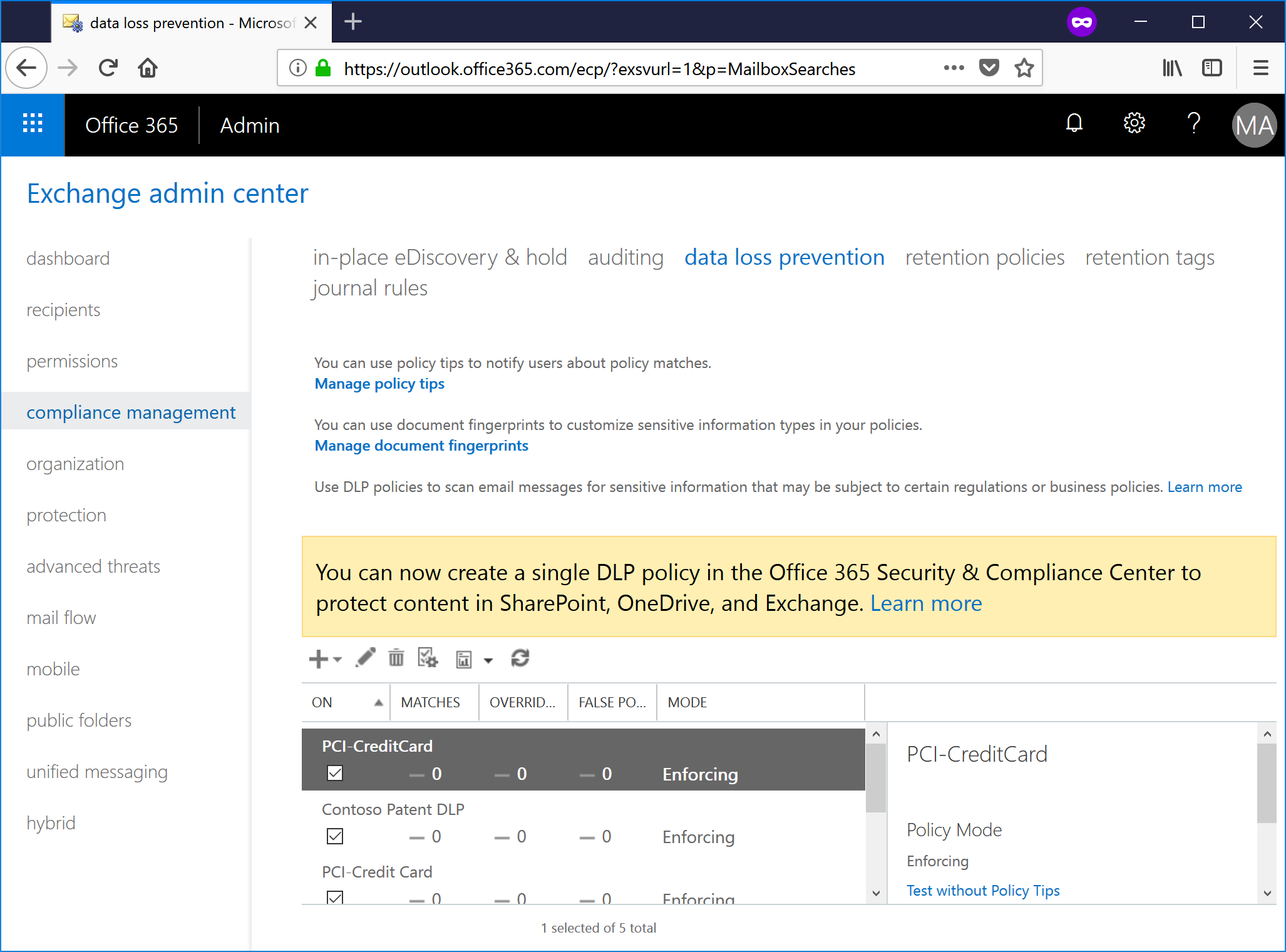Screen dimensions: 1286x952
Task: Click the browser address bar URL
Action: (x=599, y=69)
